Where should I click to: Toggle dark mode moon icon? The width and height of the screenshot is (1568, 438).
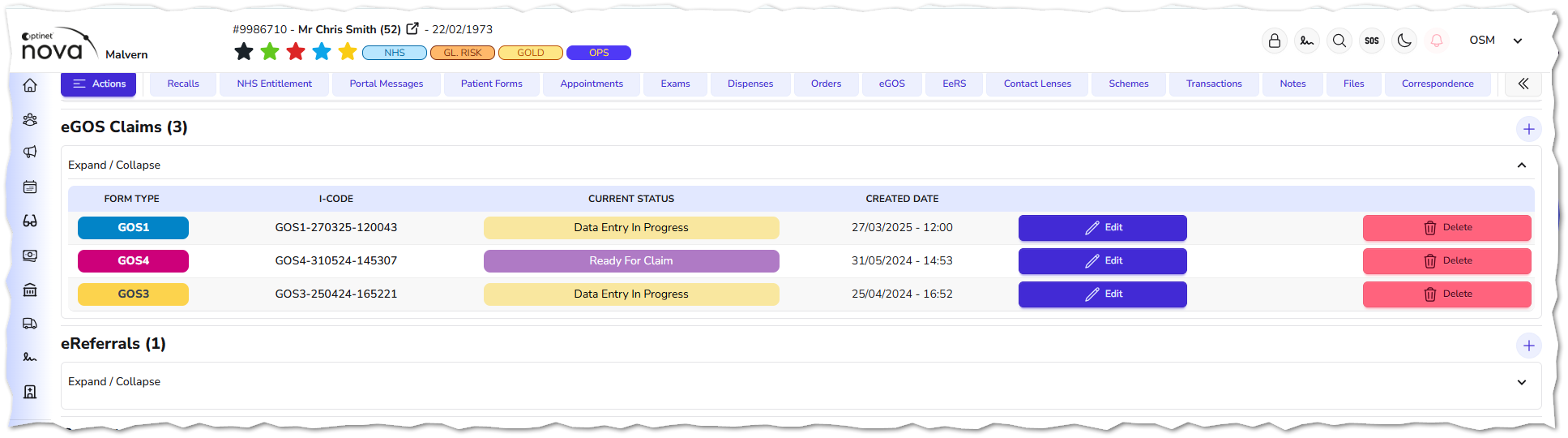1404,41
